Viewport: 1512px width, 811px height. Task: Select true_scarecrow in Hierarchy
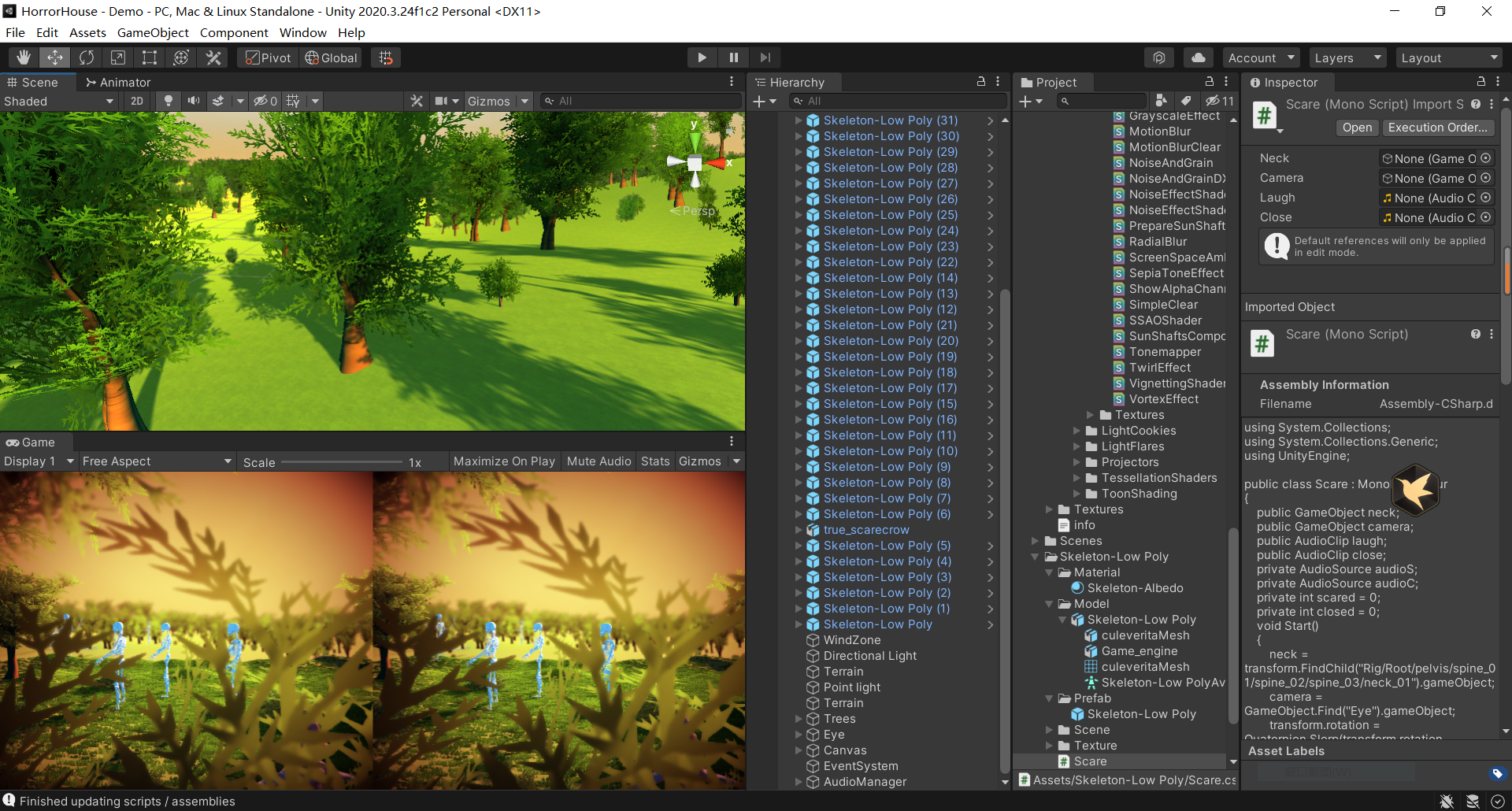866,530
